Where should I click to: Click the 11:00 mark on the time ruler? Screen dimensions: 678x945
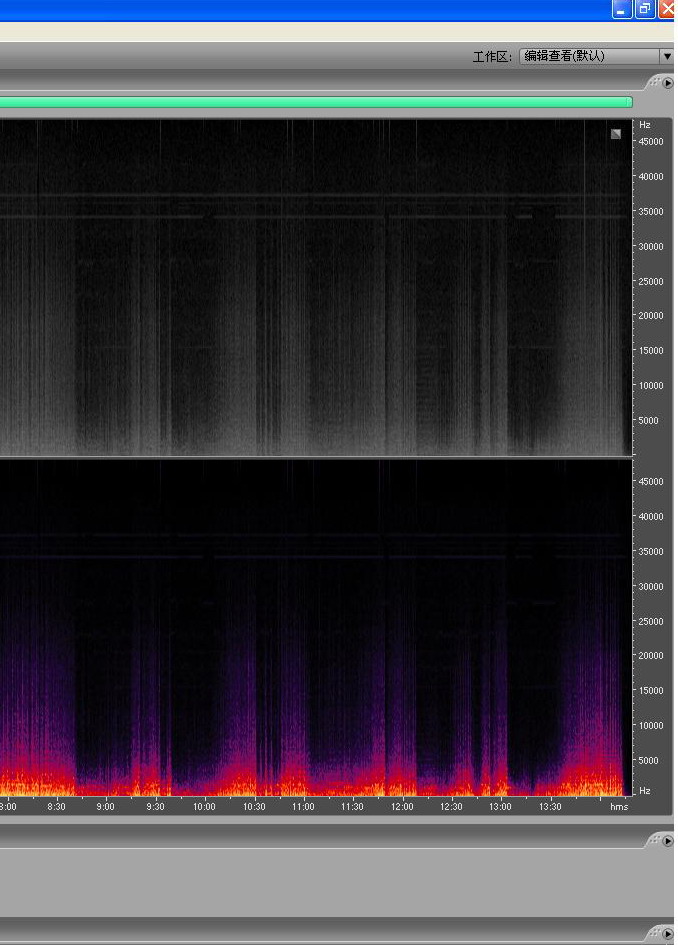point(303,806)
